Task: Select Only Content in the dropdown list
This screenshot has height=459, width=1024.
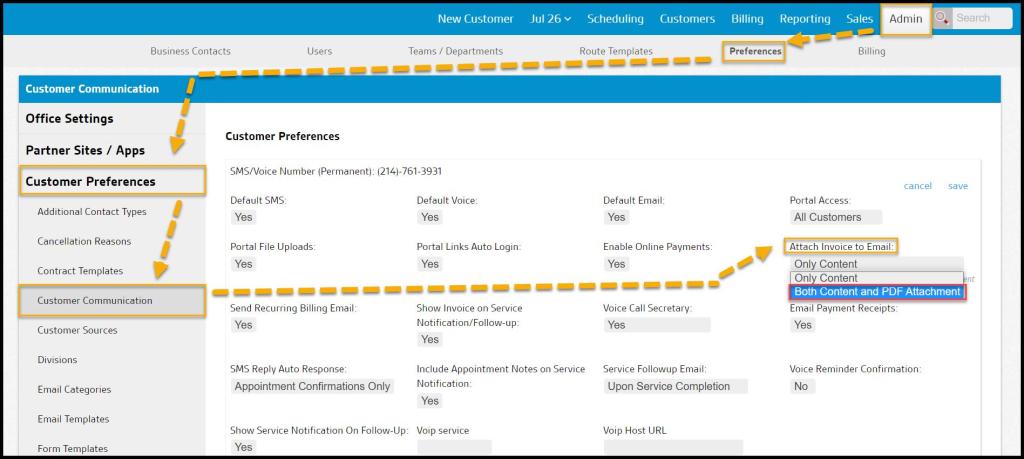Action: [826, 278]
